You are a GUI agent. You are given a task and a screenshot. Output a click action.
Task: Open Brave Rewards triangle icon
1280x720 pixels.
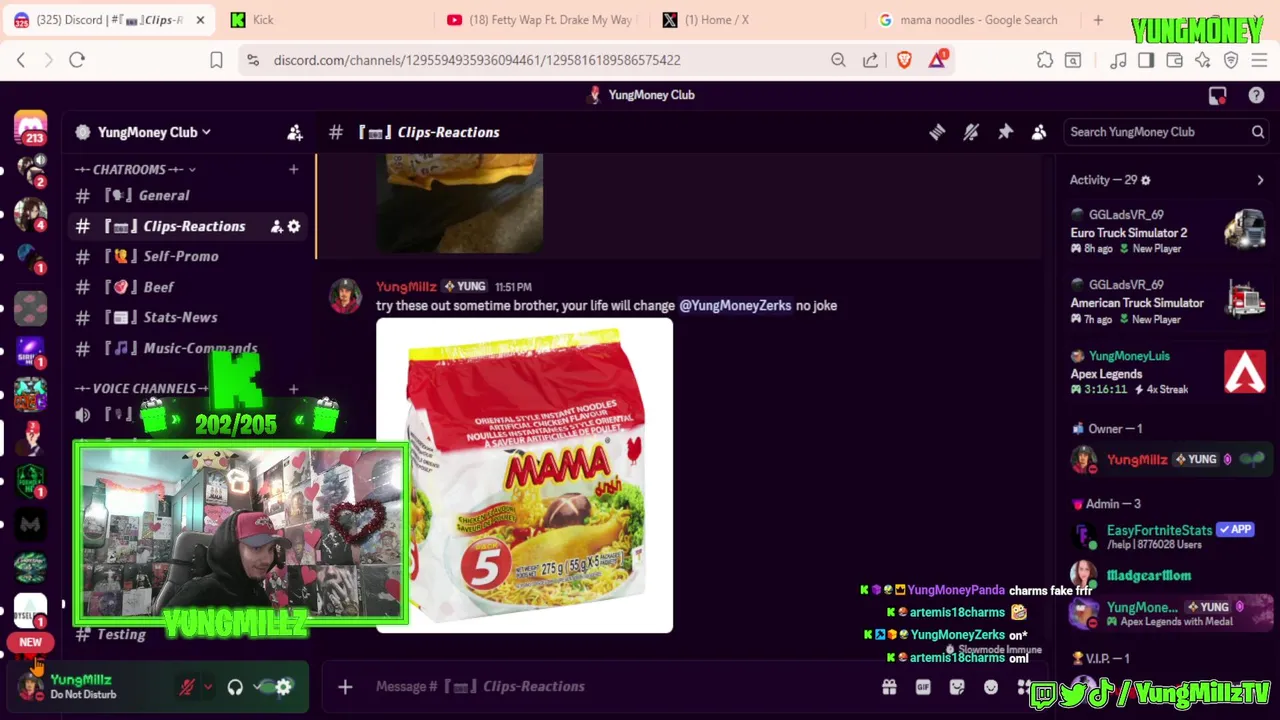[937, 60]
